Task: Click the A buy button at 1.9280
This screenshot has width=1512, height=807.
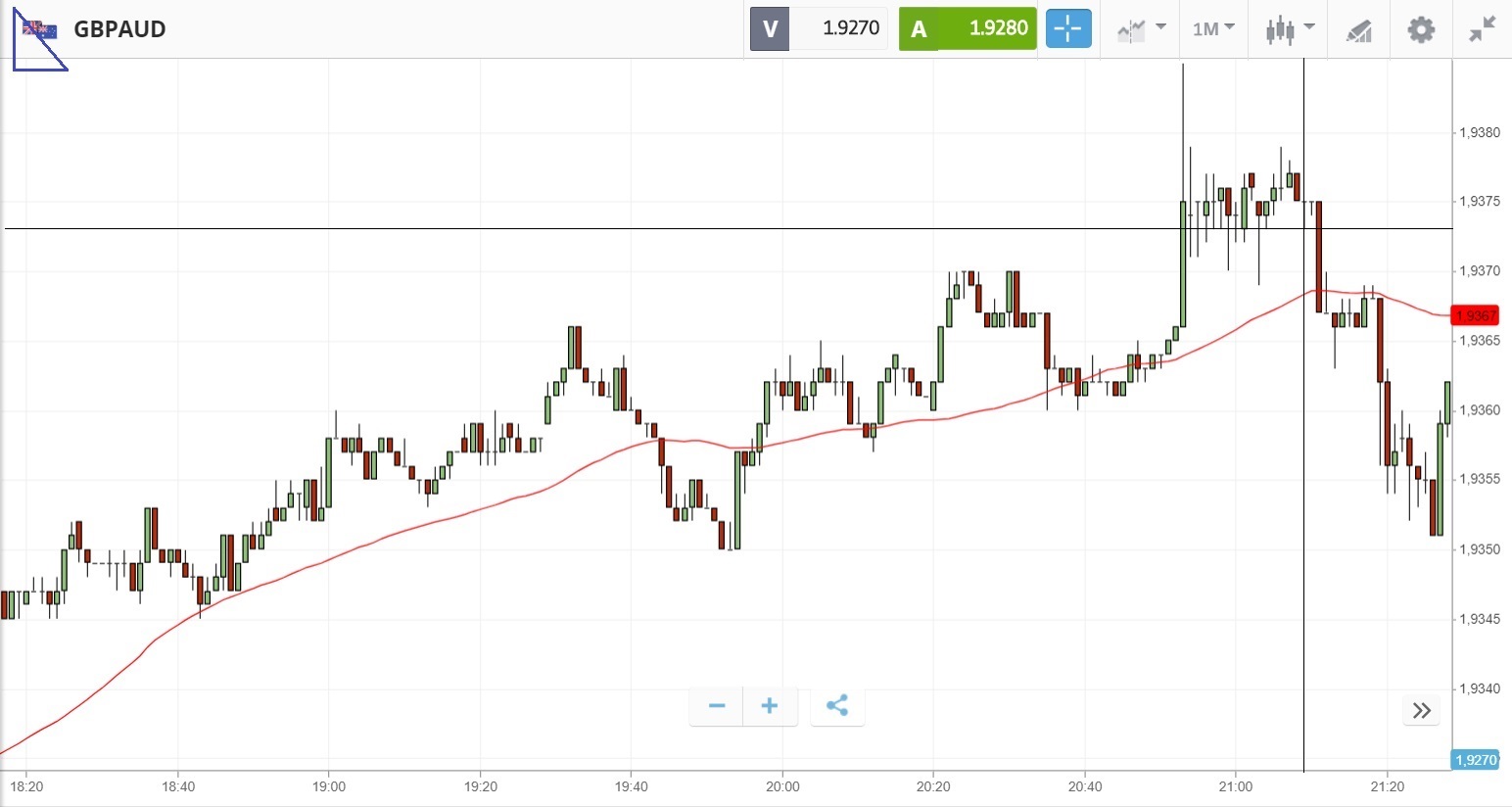Action: click(x=967, y=29)
